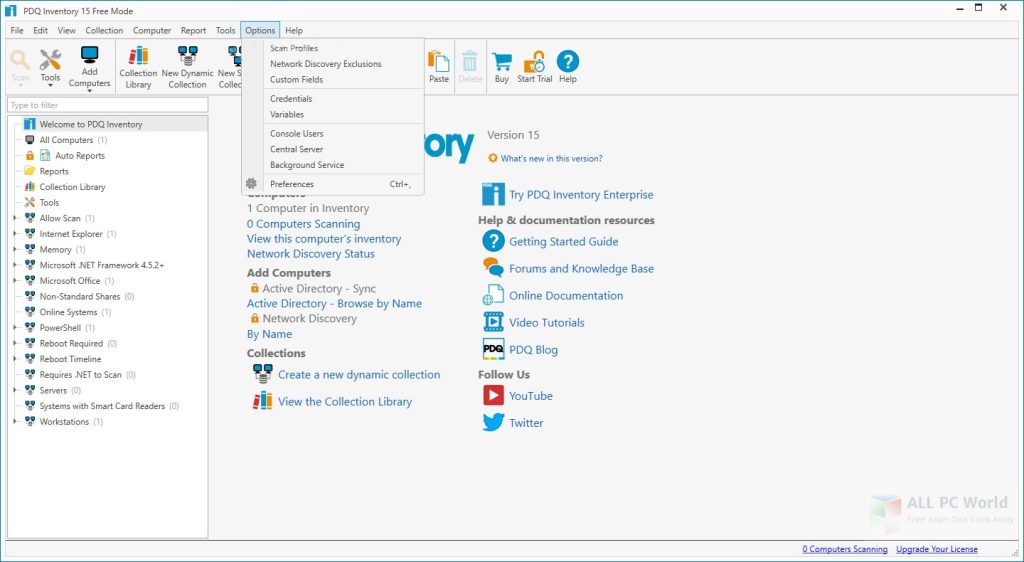This screenshot has height=562, width=1024.
Task: Click the Forums speech bubbles icon
Action: (493, 268)
